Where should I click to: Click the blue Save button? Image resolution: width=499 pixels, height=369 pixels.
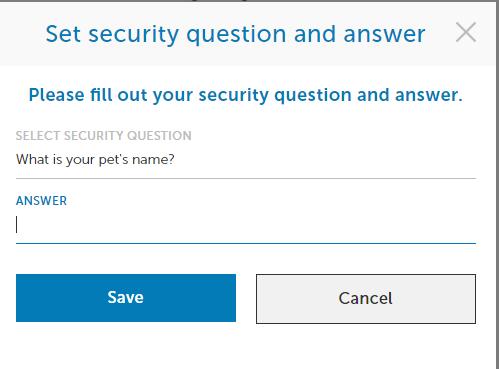(126, 298)
